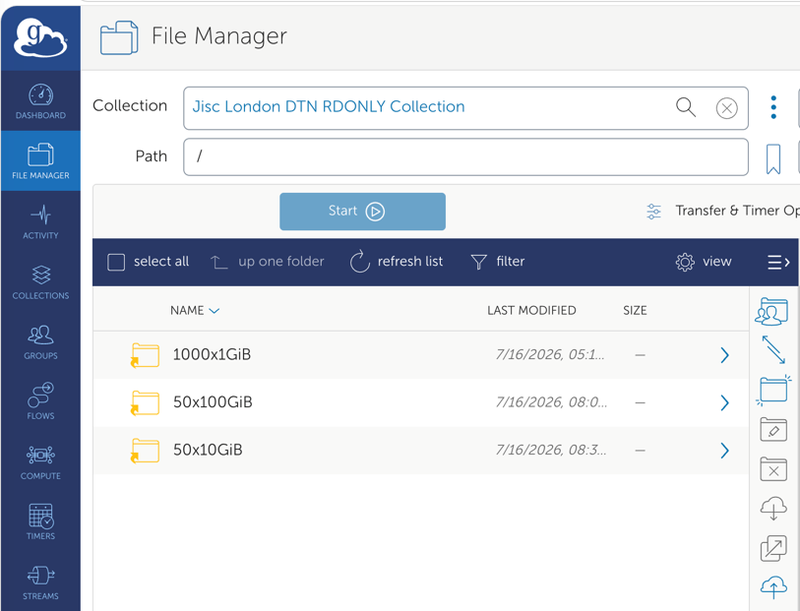Click the Transfer or Sync arrow icon

click(773, 350)
